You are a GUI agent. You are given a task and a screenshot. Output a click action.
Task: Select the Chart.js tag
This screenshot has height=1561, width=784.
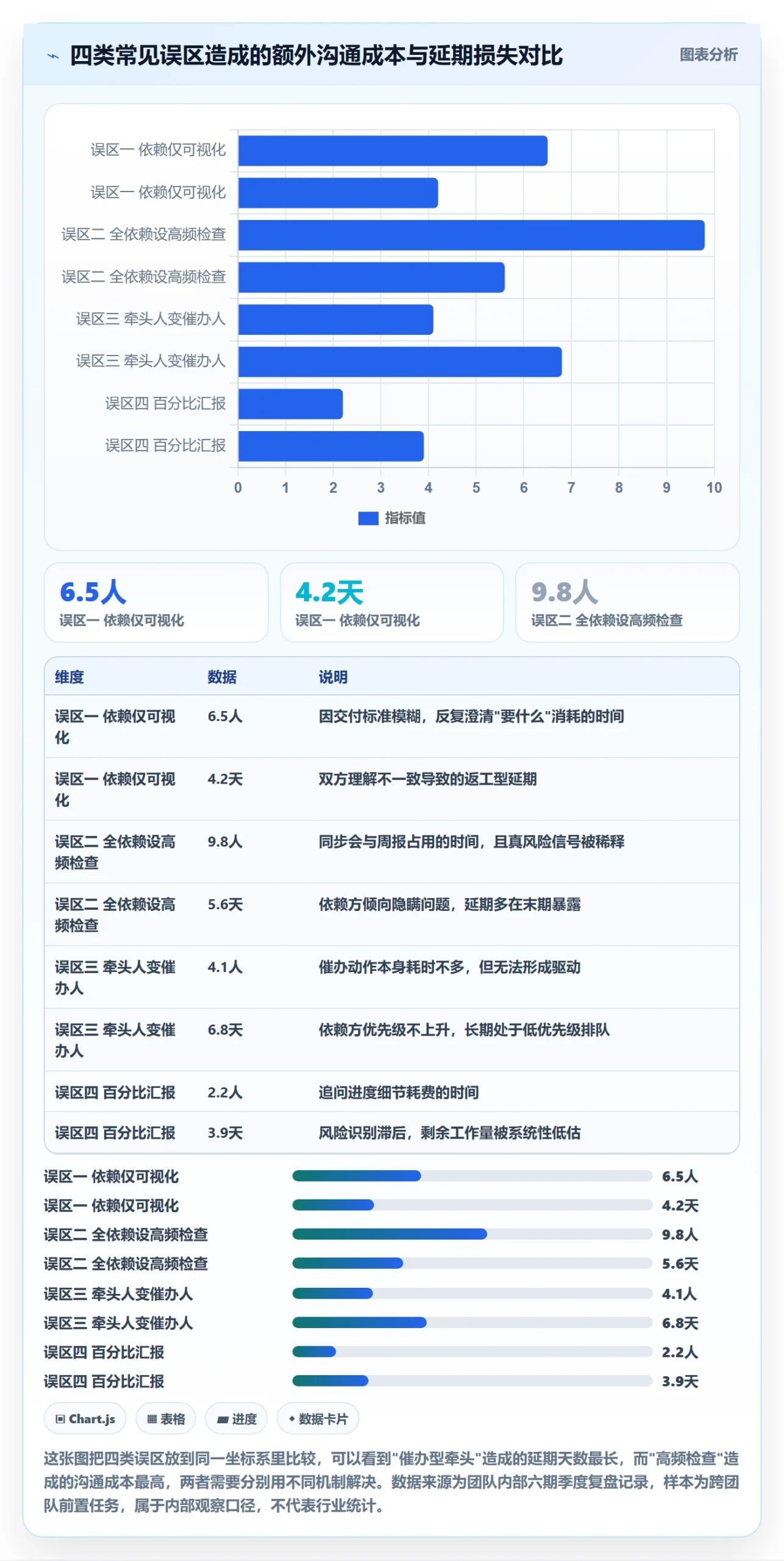(85, 1419)
